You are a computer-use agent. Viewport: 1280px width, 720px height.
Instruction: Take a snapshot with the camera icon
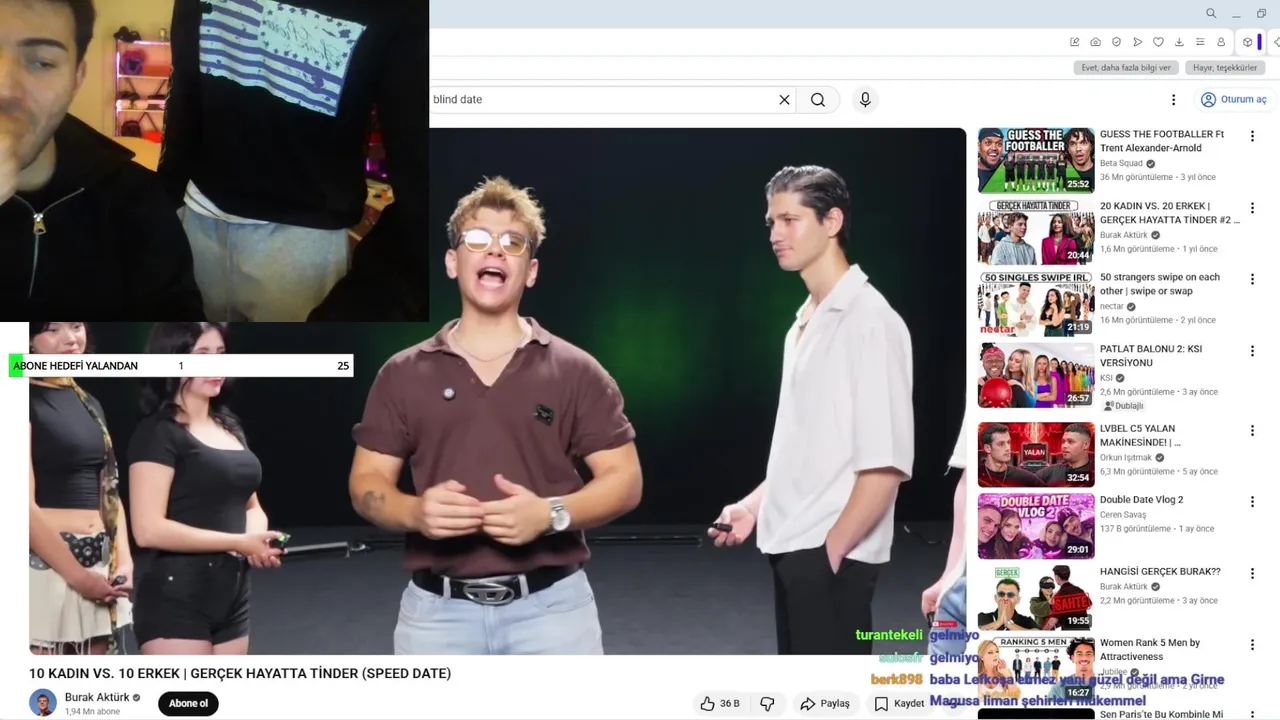pos(1096,42)
